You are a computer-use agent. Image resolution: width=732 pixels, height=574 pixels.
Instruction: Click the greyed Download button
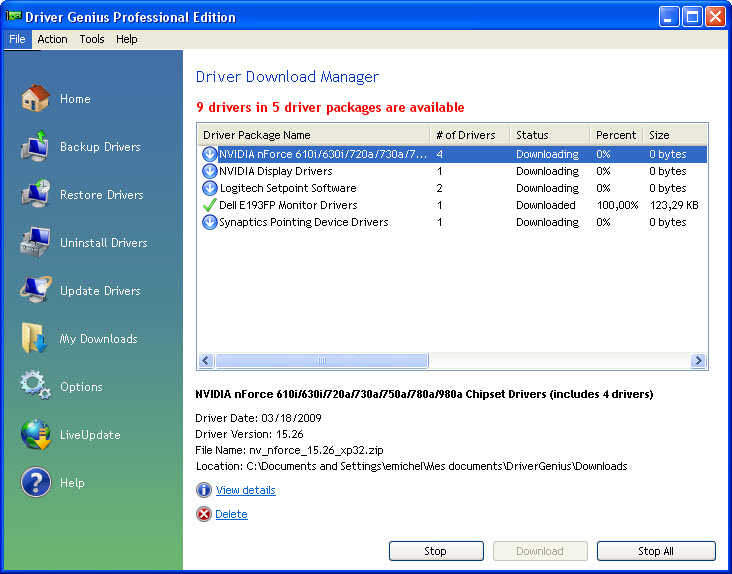[540, 551]
